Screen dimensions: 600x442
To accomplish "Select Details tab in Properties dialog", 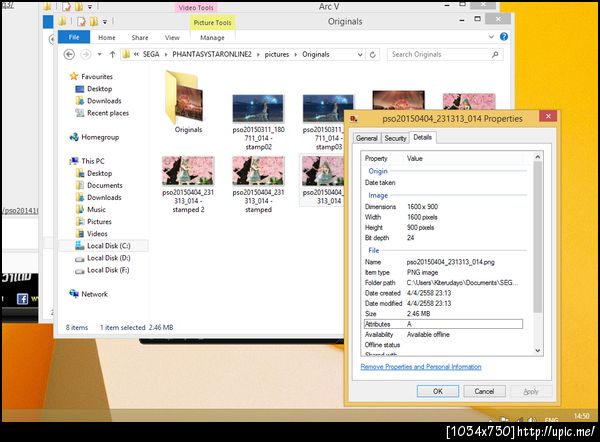I will [x=422, y=137].
